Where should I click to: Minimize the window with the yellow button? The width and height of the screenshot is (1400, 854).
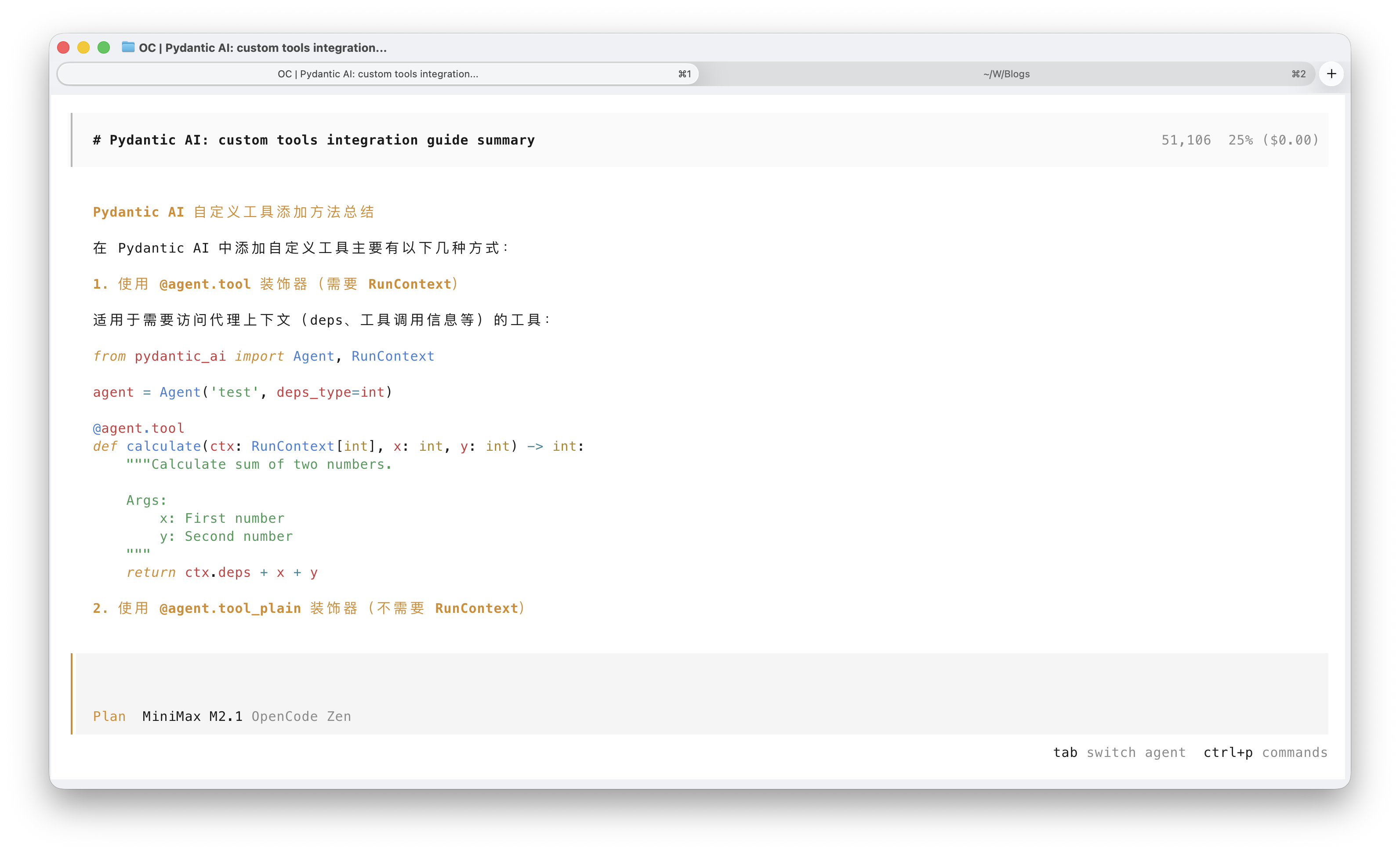(83, 48)
